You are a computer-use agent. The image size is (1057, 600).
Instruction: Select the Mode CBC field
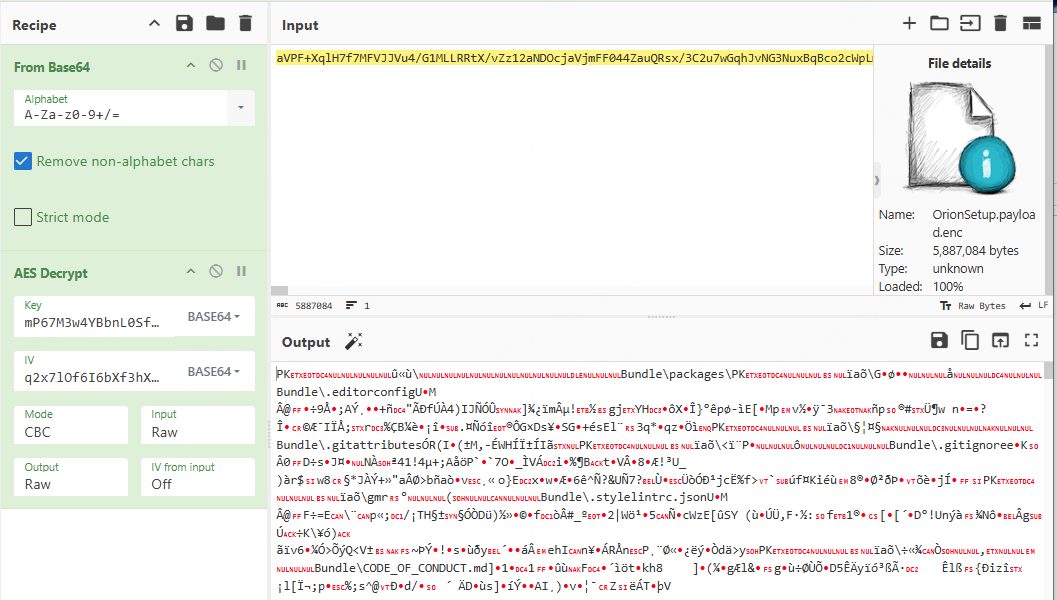71,424
